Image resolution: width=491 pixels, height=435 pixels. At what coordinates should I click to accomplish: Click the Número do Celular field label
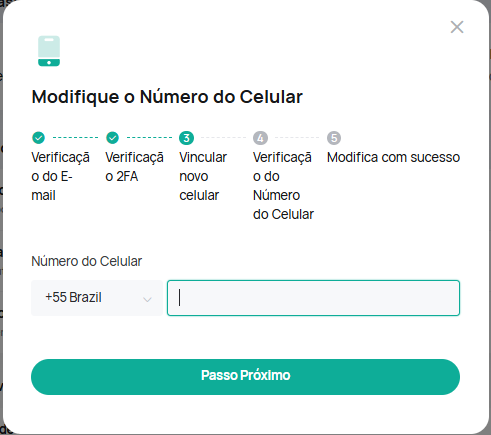coord(87,261)
